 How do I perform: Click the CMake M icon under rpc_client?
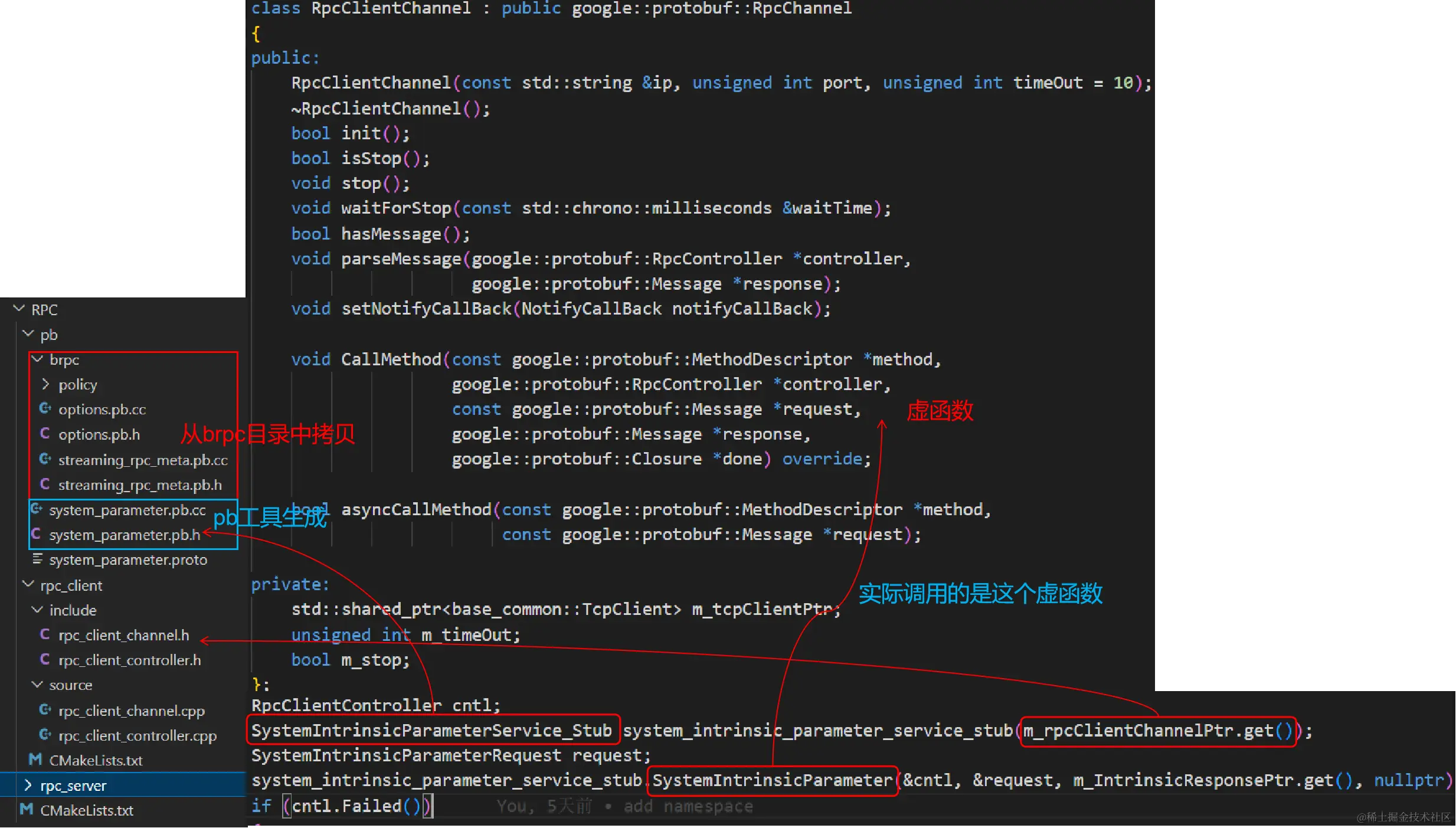click(35, 760)
